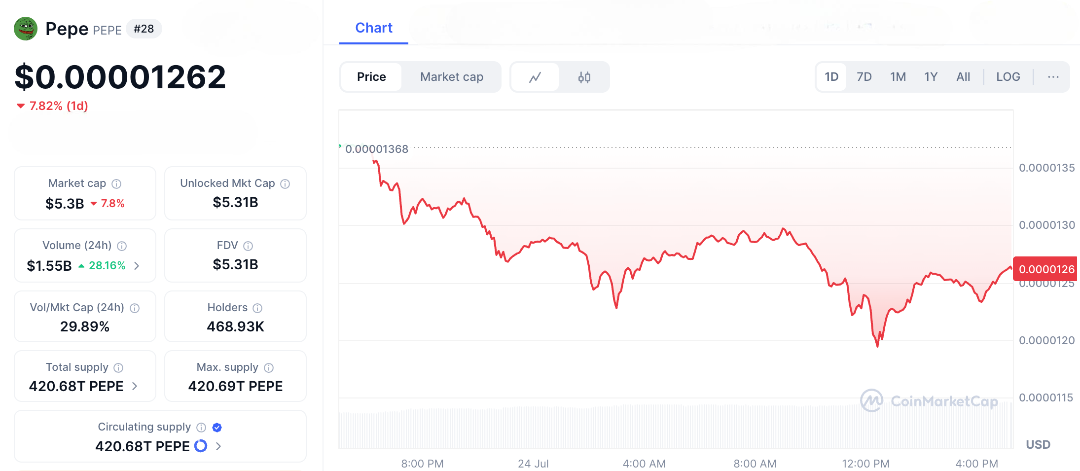Open the Chart tab
Screen dimensions: 1080x471
coord(374,28)
